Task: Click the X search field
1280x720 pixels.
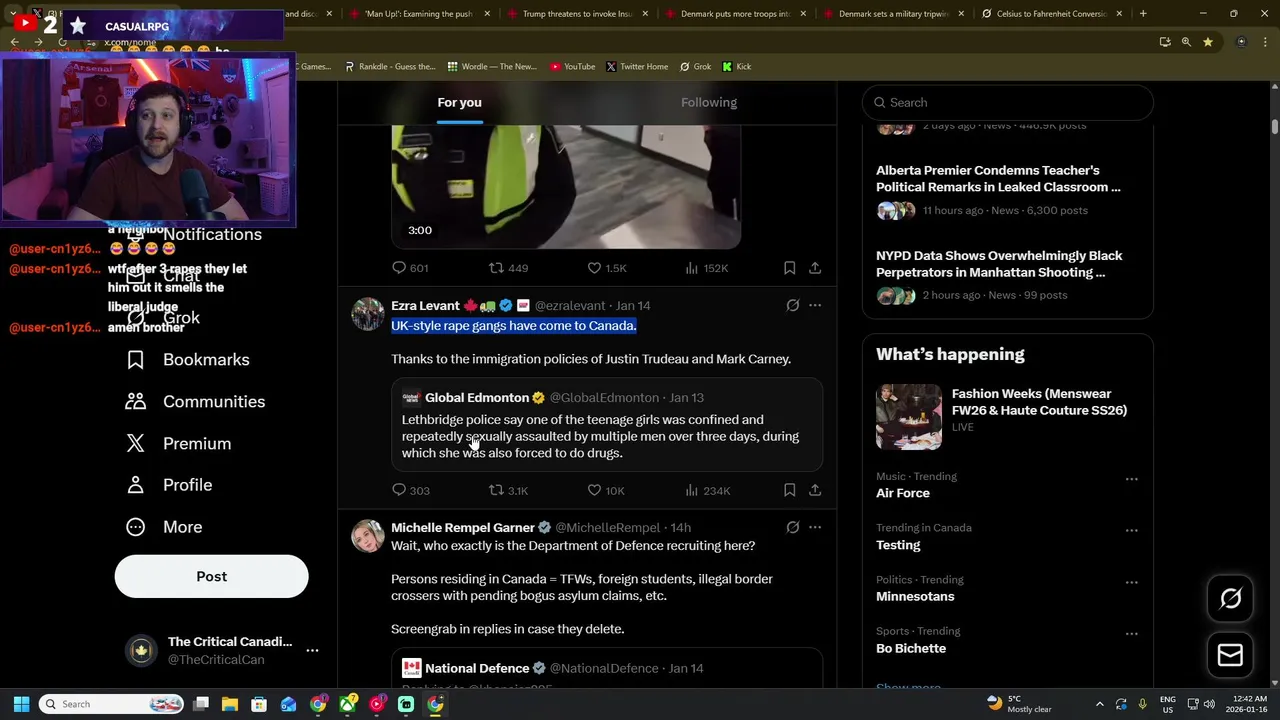Action: [1008, 102]
